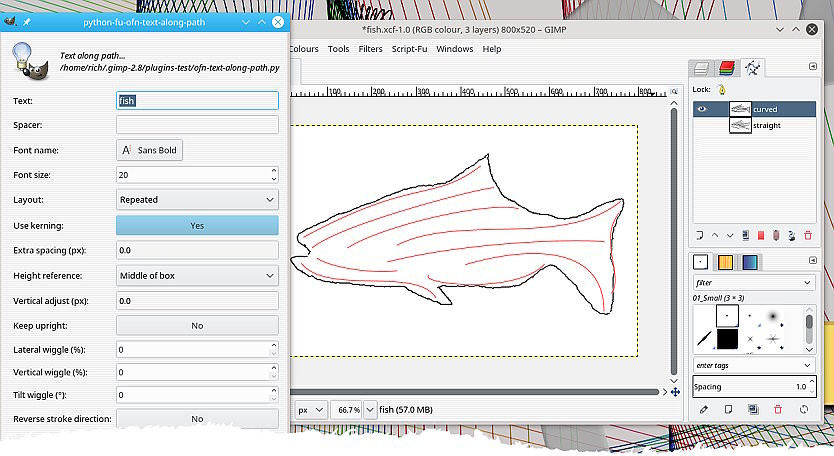Raise the path with the up arrow
834x456 pixels.
click(715, 236)
